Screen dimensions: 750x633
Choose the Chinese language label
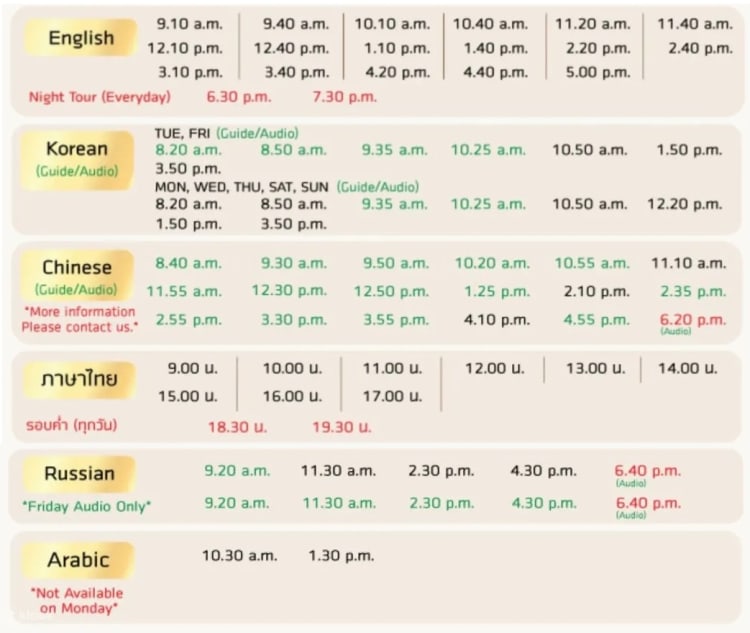(x=77, y=267)
